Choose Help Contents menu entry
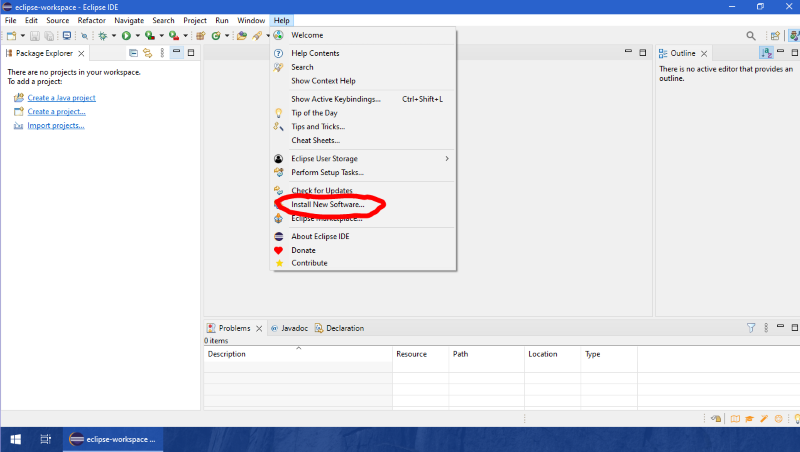The image size is (800, 452). click(x=363, y=53)
